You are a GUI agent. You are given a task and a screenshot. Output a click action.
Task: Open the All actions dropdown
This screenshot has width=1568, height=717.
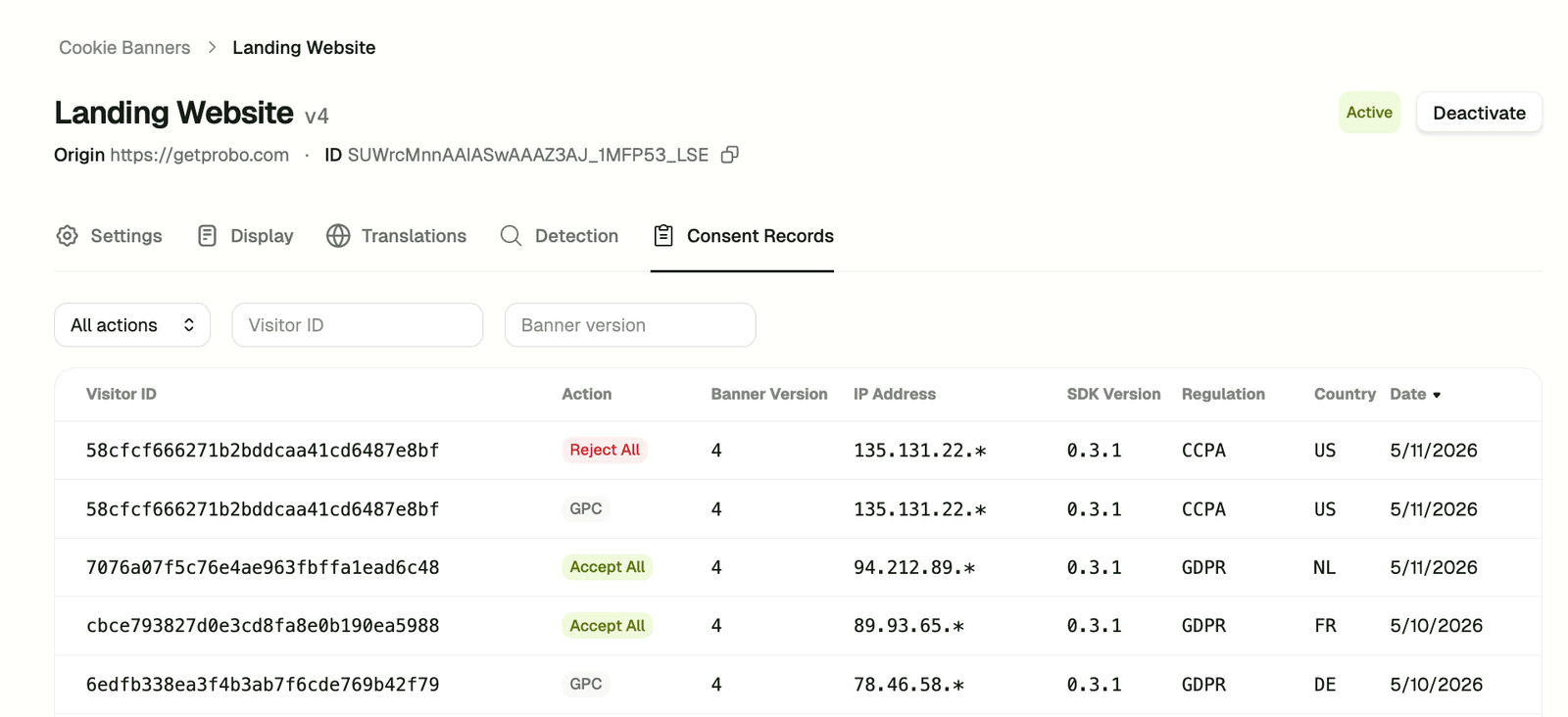pos(132,325)
